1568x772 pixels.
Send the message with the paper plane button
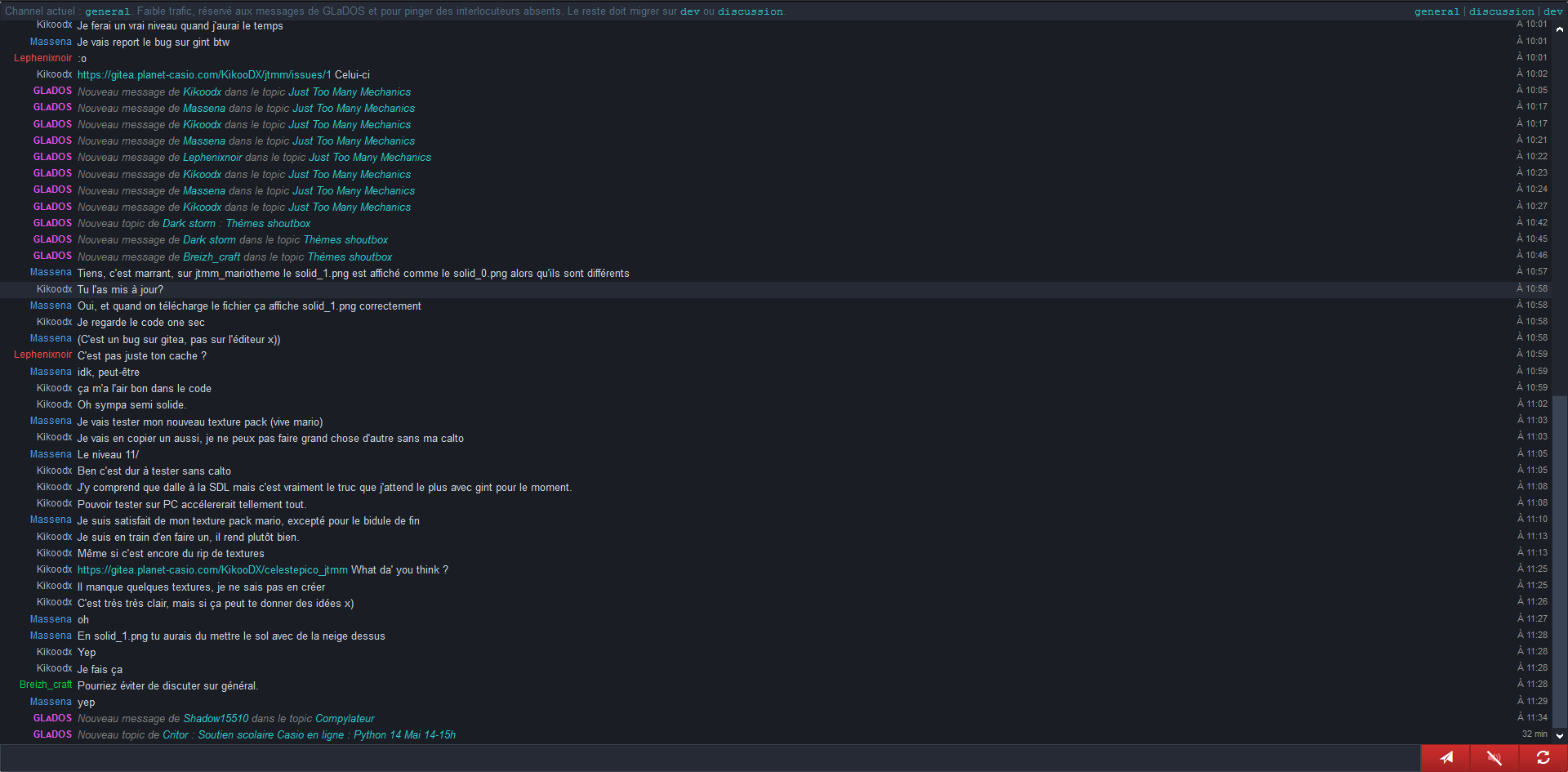click(x=1445, y=758)
